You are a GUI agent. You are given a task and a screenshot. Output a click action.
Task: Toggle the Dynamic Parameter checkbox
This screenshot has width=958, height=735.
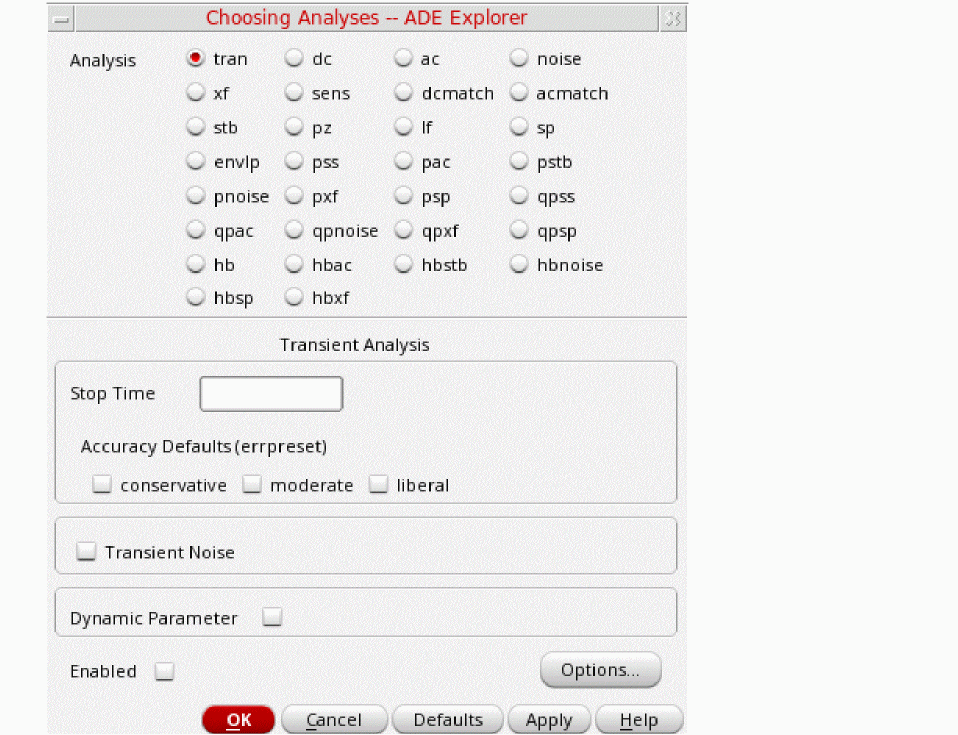[271, 618]
